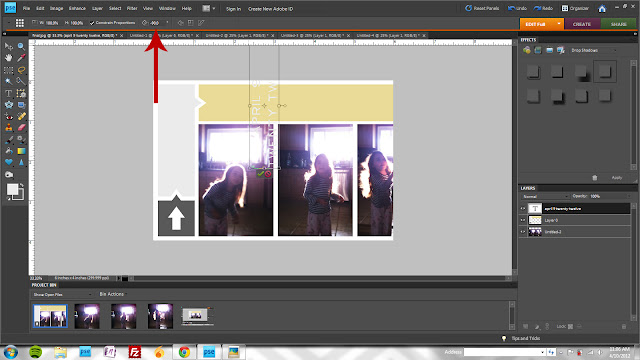Click the Undo button

click(517, 8)
